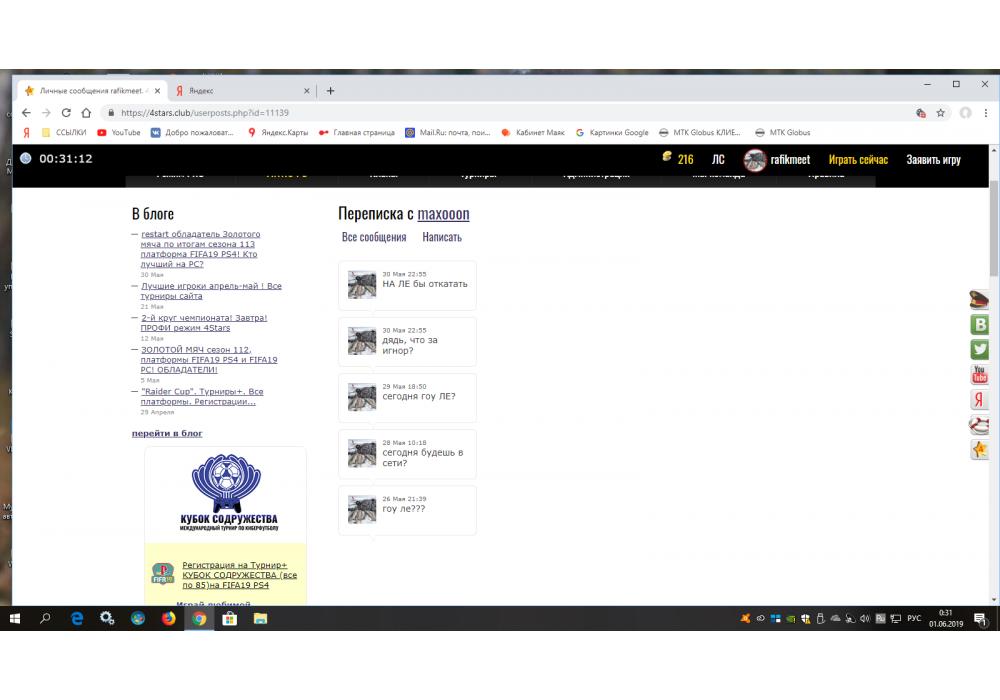Screen dimensions: 1000x700
Task: Click the Написать tab
Action: click(442, 237)
